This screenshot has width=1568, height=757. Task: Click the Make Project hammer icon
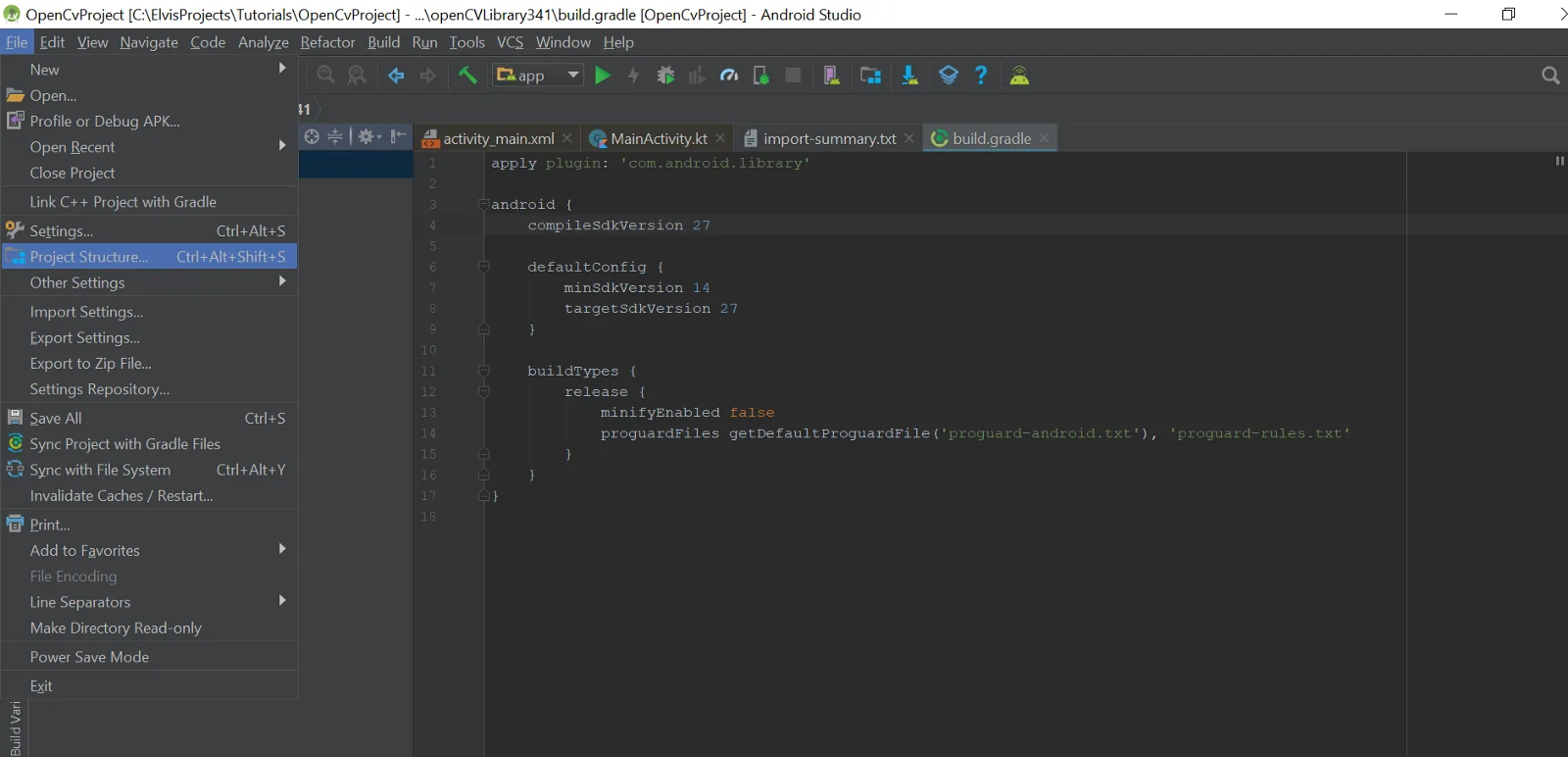(x=467, y=76)
